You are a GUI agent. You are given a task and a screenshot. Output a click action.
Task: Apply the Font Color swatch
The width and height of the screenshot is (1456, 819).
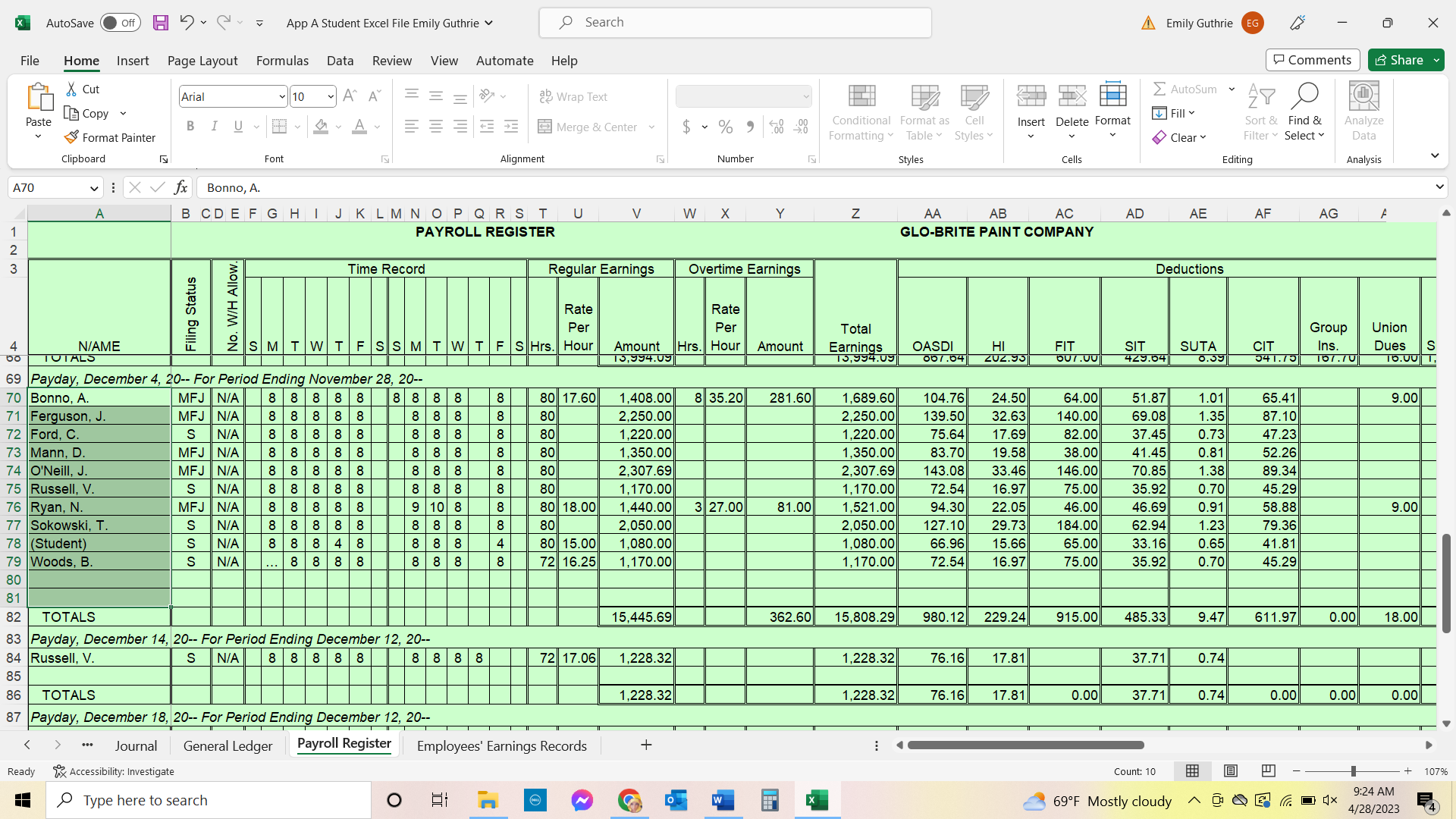pyautogui.click(x=359, y=127)
